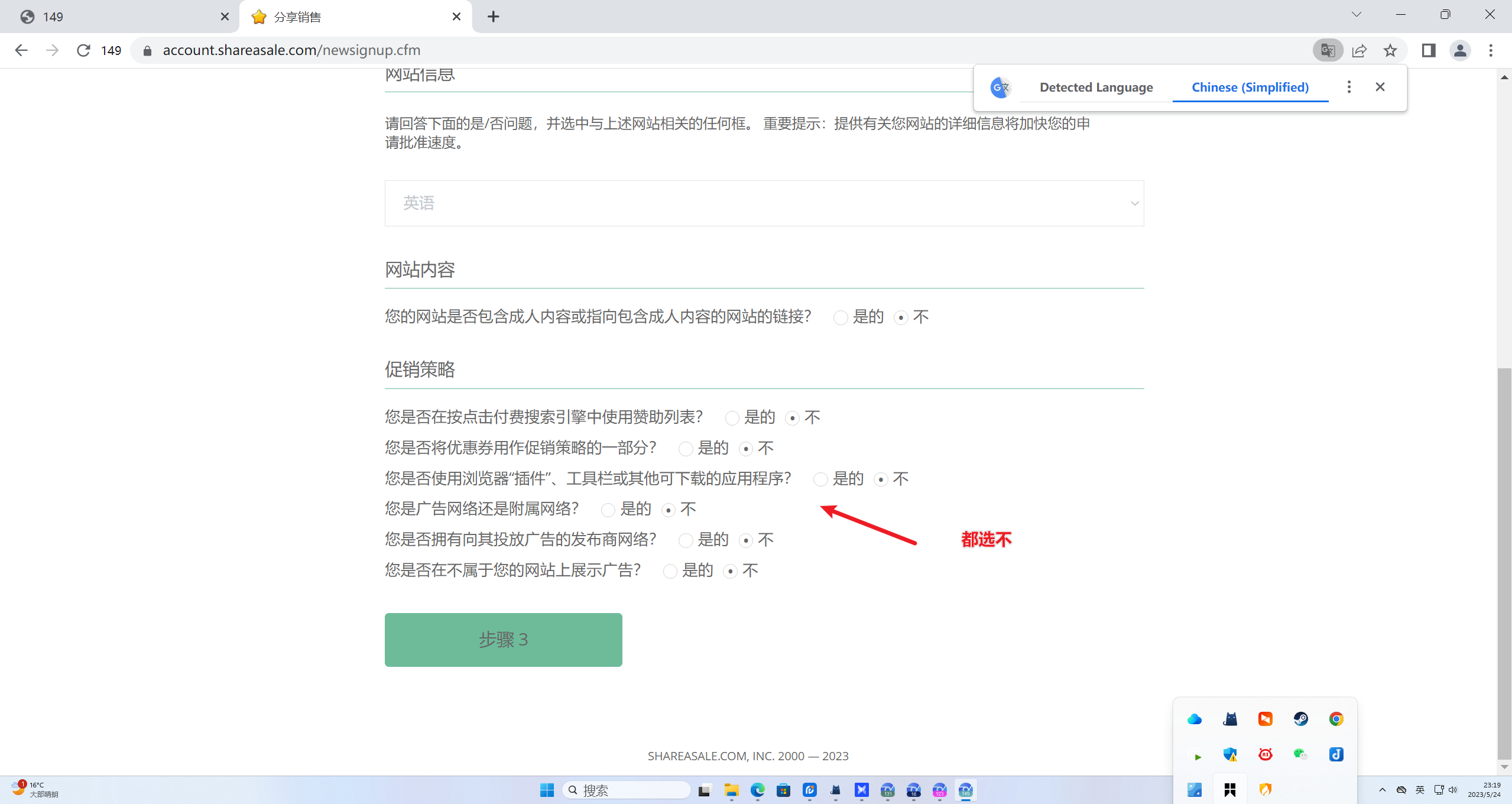Select 是的 for coupon promotion question
Image resolution: width=1512 pixels, height=804 pixels.
(x=686, y=449)
